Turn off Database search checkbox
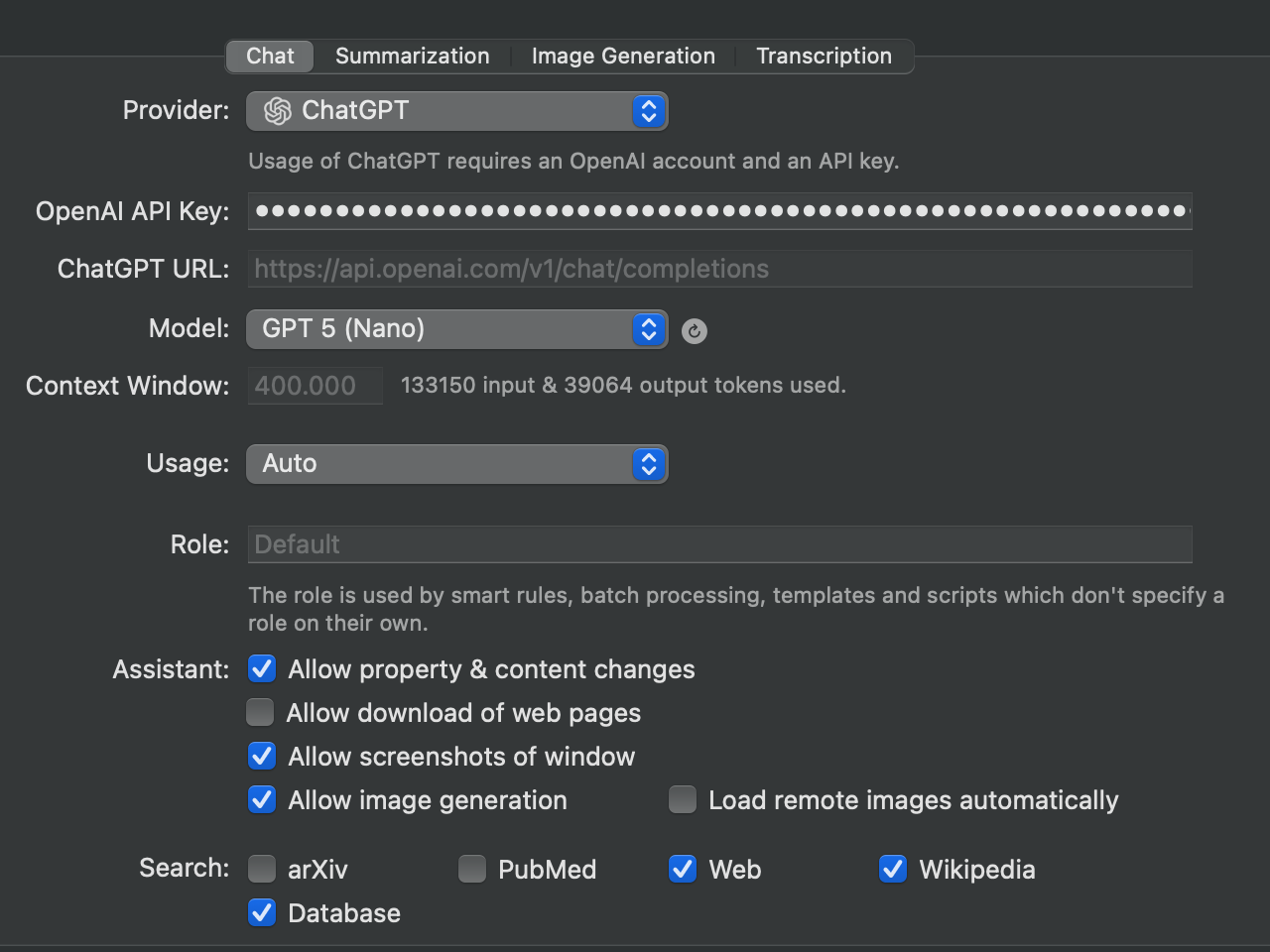Image resolution: width=1270 pixels, height=952 pixels. pos(262,913)
